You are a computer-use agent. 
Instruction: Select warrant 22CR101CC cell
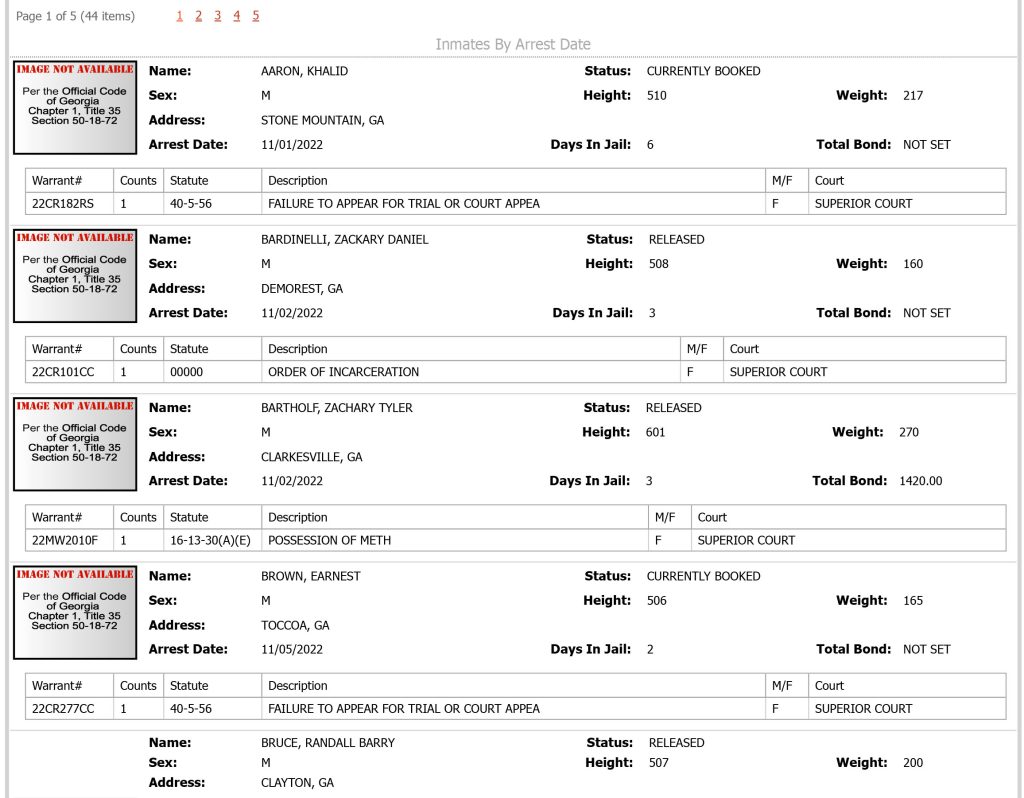coord(69,372)
